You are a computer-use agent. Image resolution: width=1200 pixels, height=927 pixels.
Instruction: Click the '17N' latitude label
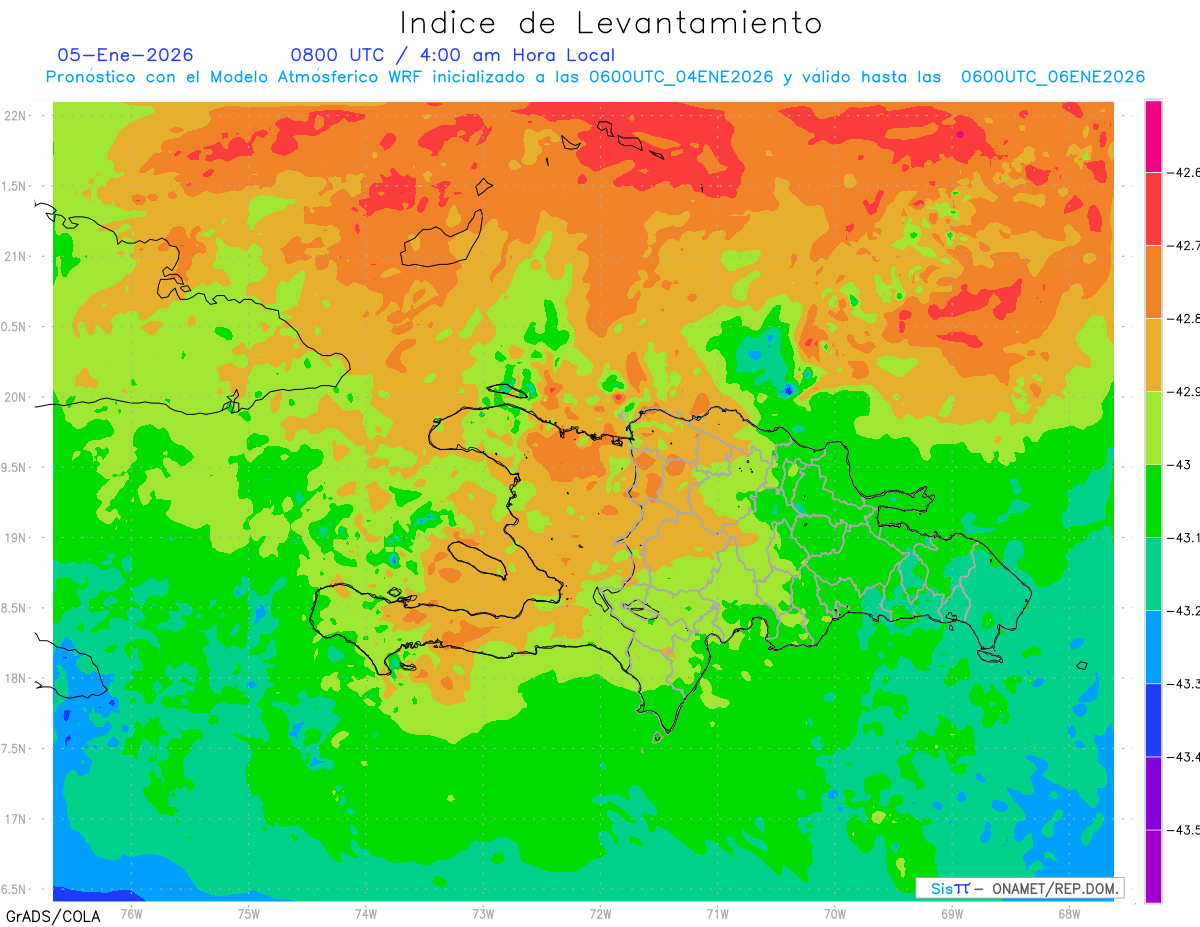tap(16, 819)
